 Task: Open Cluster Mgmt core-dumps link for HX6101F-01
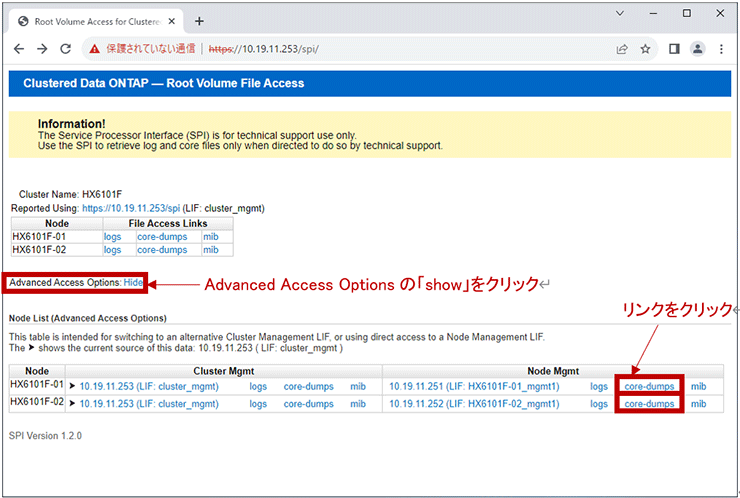pos(309,386)
